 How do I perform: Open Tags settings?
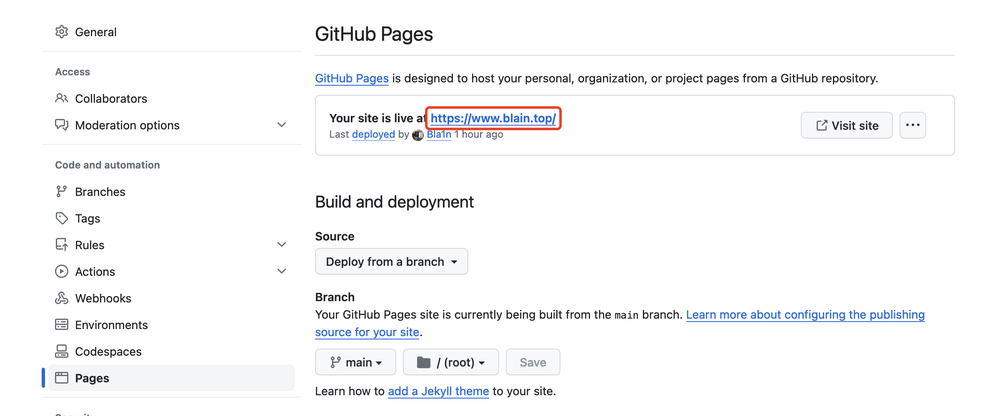click(x=172, y=218)
